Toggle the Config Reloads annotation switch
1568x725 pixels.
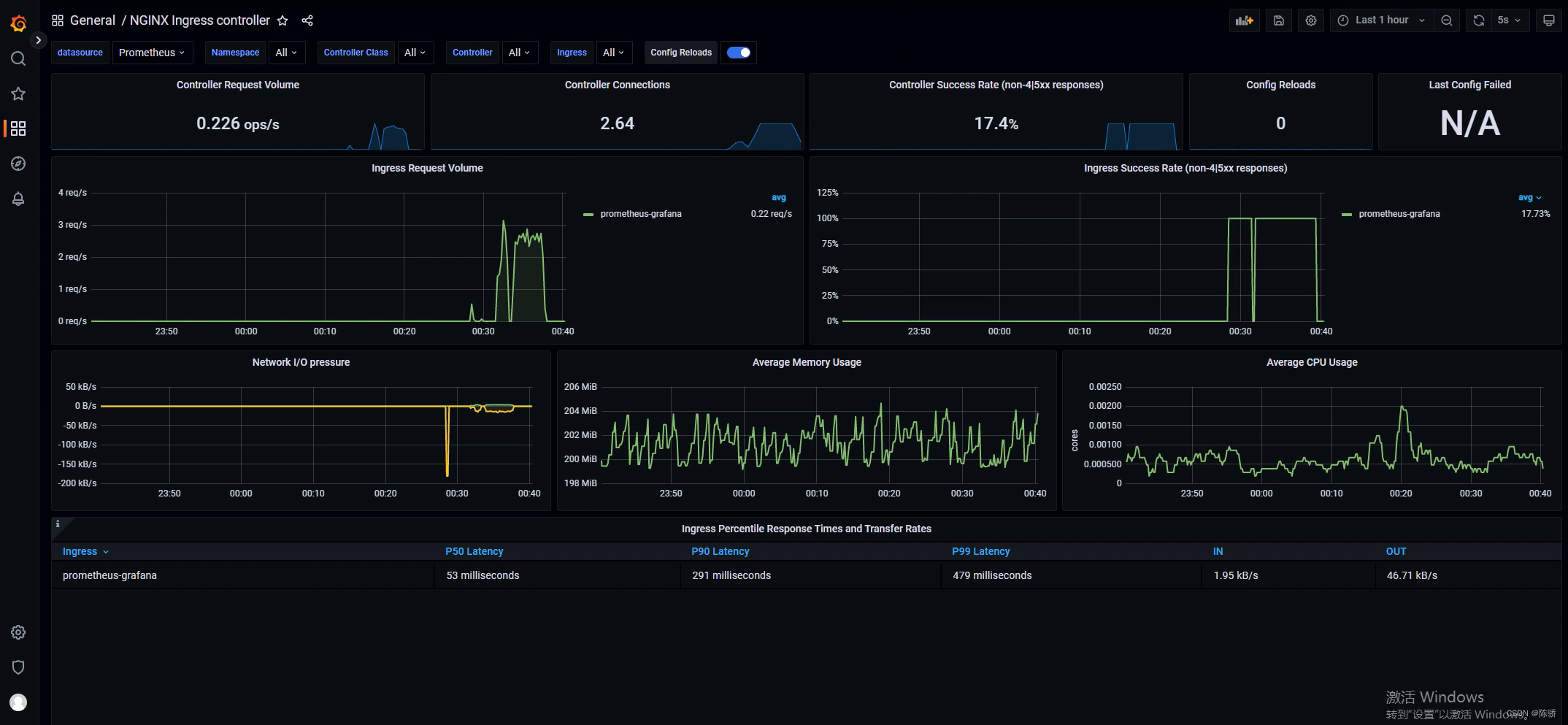[739, 53]
